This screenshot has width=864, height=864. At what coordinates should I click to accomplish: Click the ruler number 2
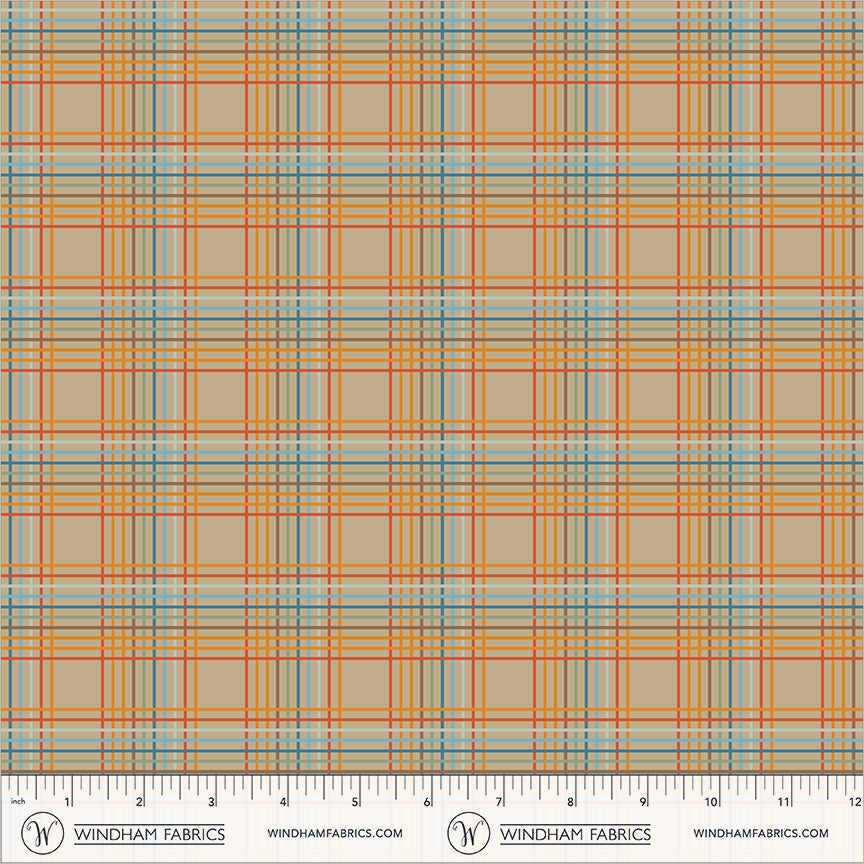(139, 802)
